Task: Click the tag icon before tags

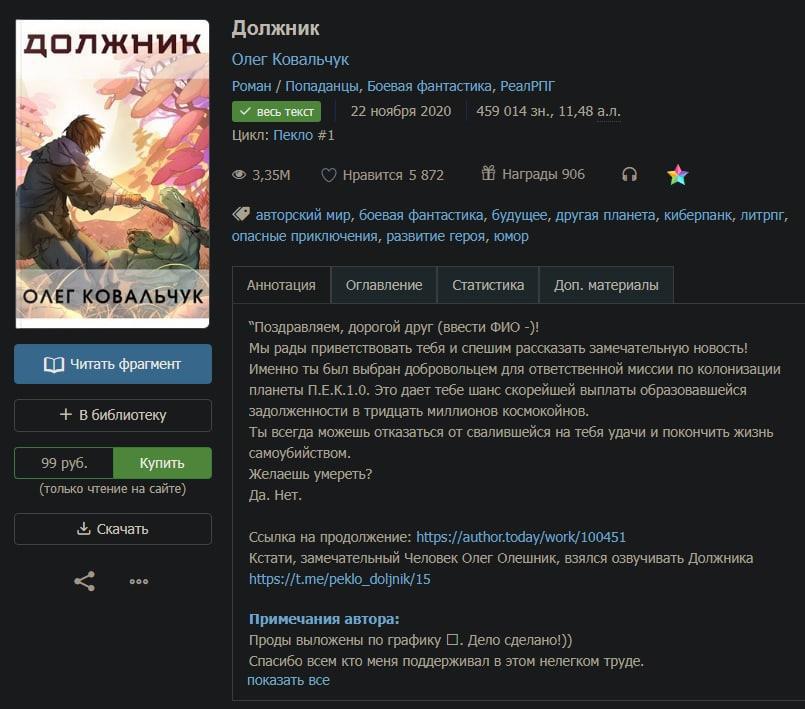Action: pos(241,214)
